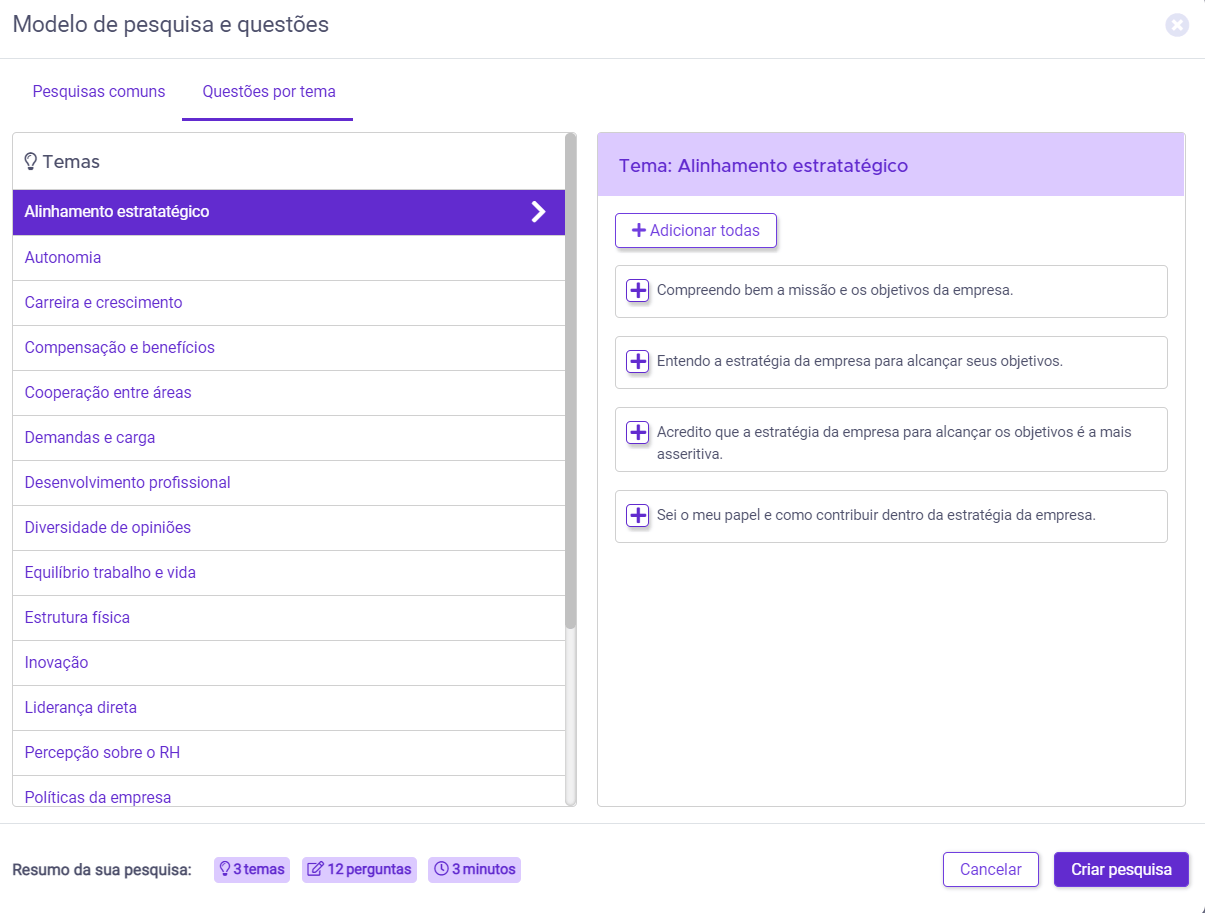1205x913 pixels.
Task: Switch to the Pesquisas comuns tab
Action: 99,92
